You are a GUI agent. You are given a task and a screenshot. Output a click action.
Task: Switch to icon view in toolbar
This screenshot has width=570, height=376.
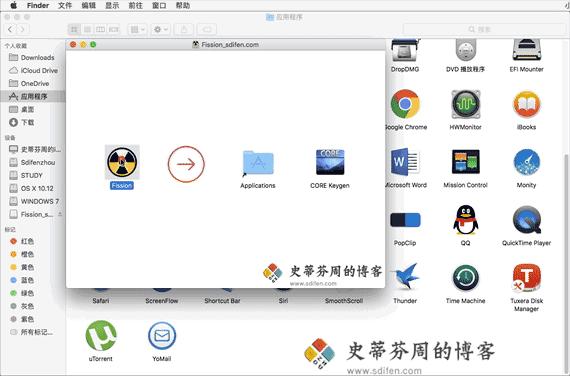coord(74,29)
